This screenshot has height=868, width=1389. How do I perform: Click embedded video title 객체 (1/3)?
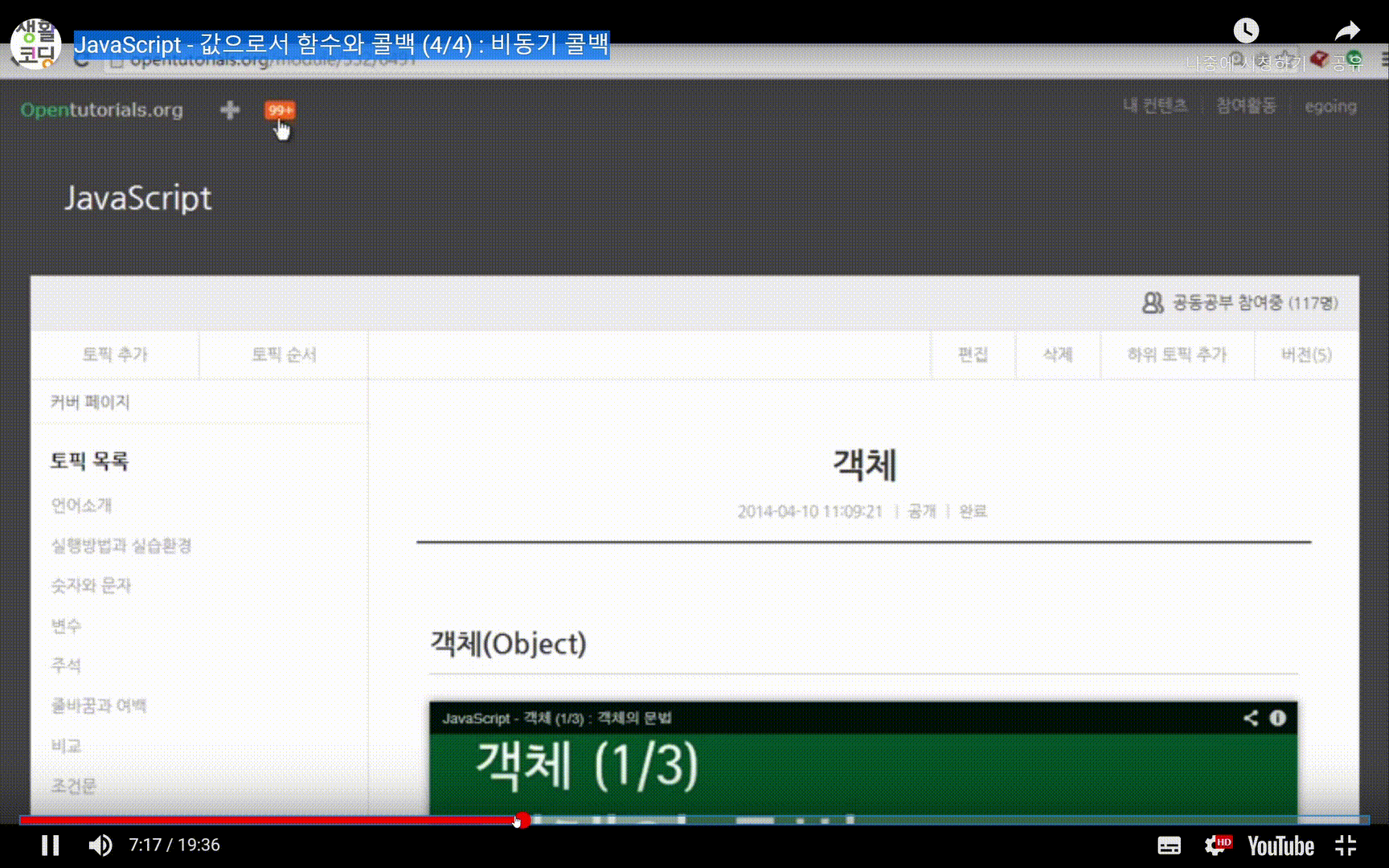557,718
